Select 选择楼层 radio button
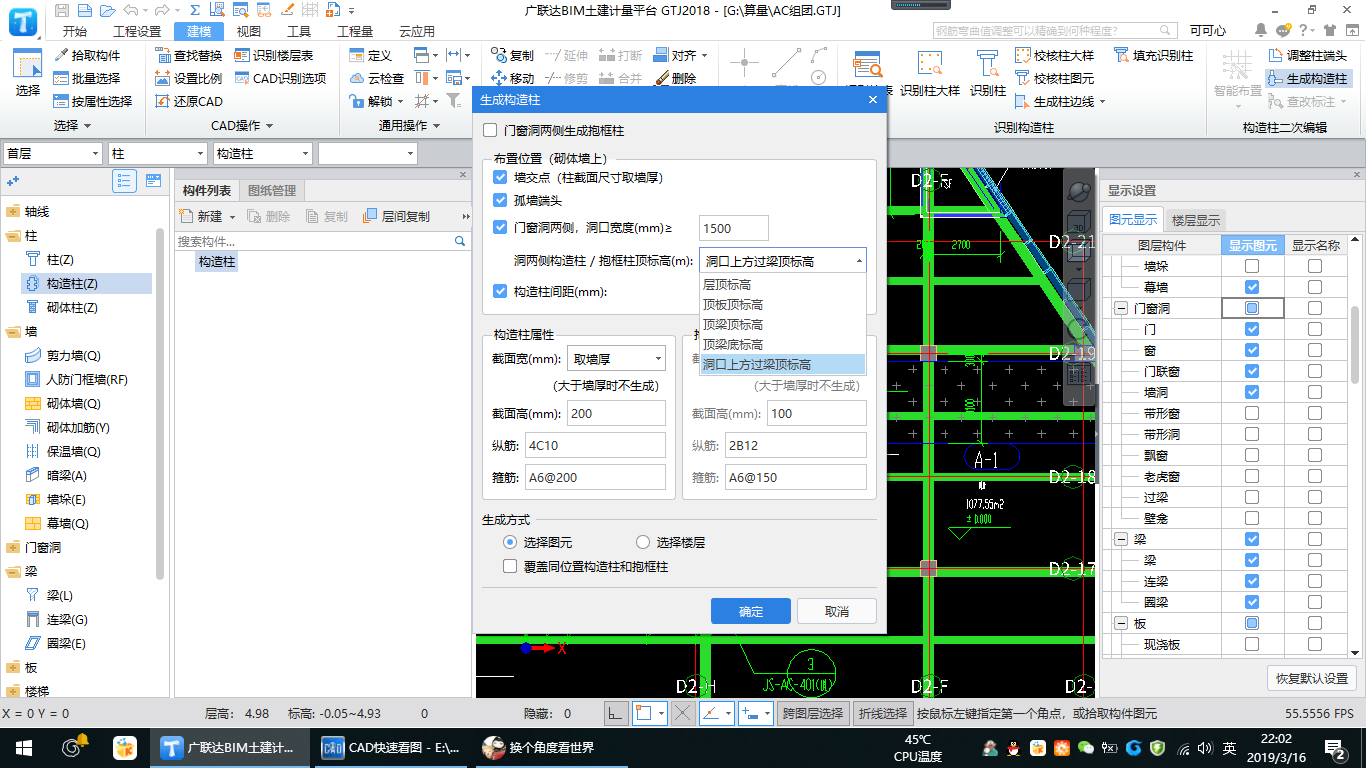 click(643, 542)
